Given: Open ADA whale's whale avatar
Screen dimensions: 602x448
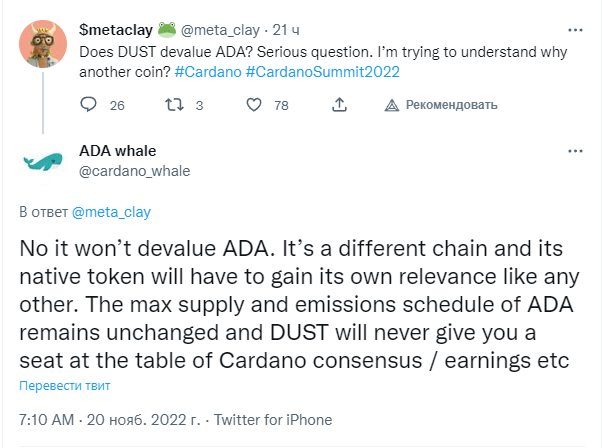Looking at the screenshot, I should click(43, 161).
